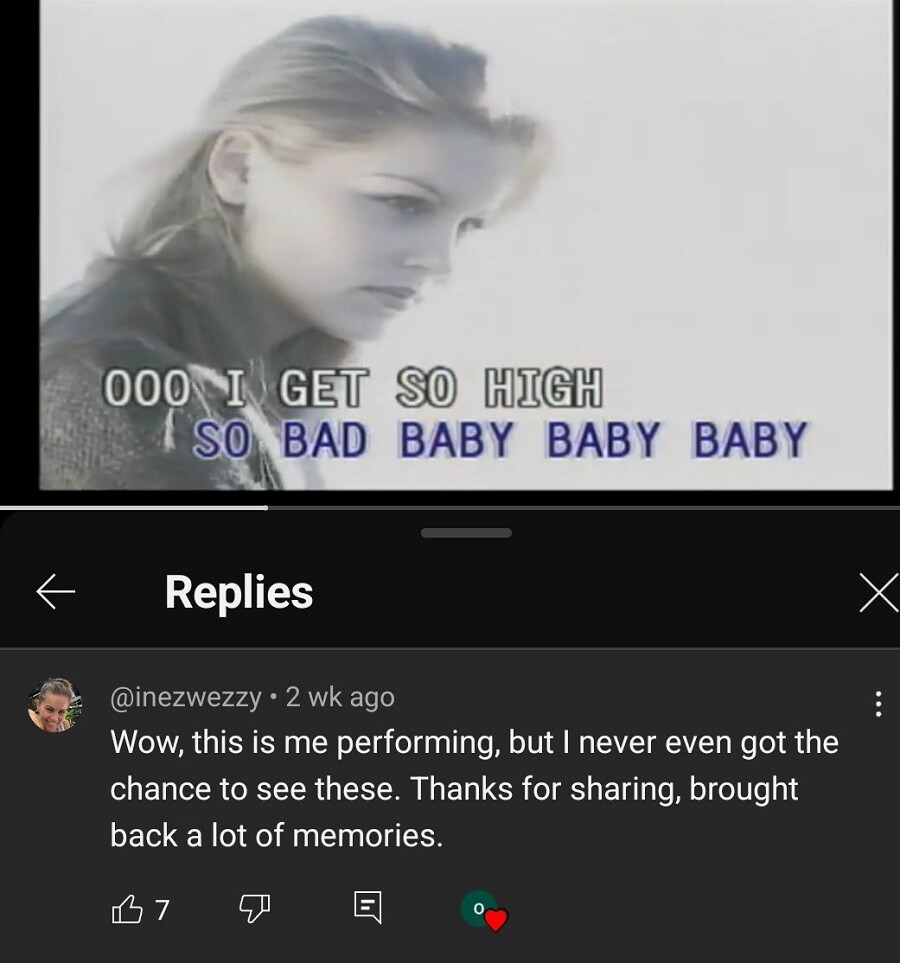Like the comment with the thumbs-up icon
Screen dimensions: 900x963
pos(124,909)
